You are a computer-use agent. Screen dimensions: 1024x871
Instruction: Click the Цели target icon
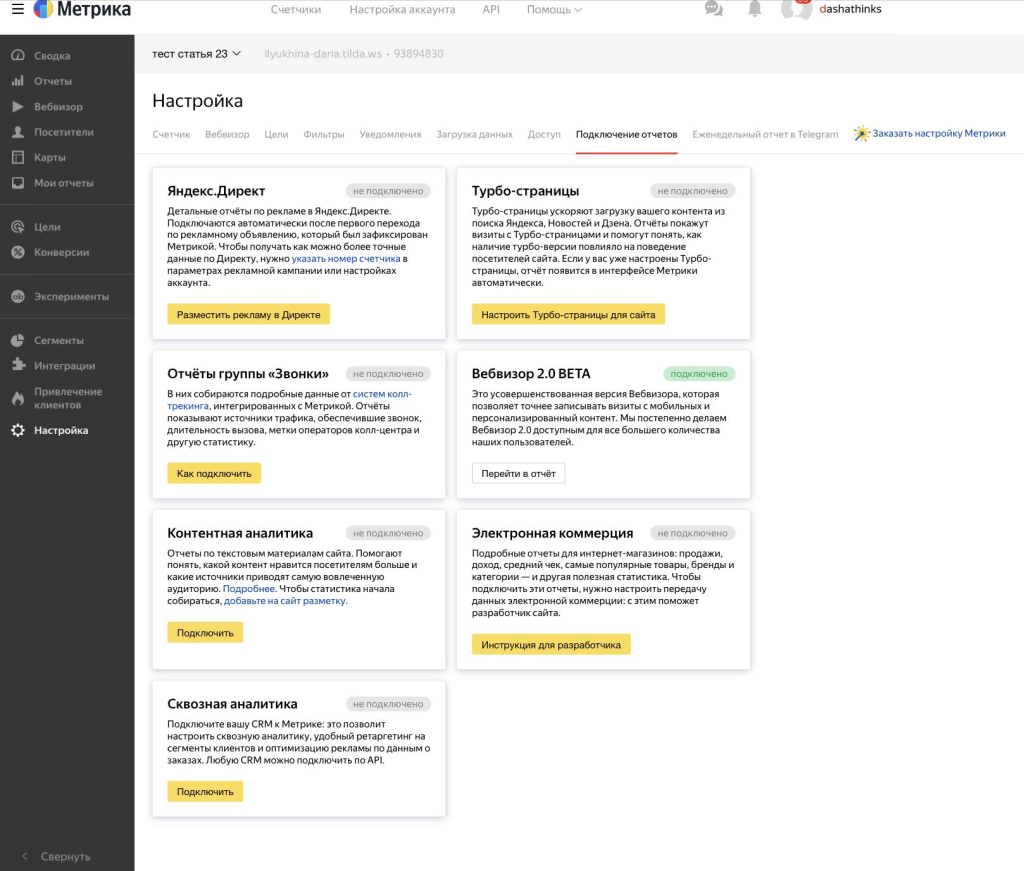point(17,227)
